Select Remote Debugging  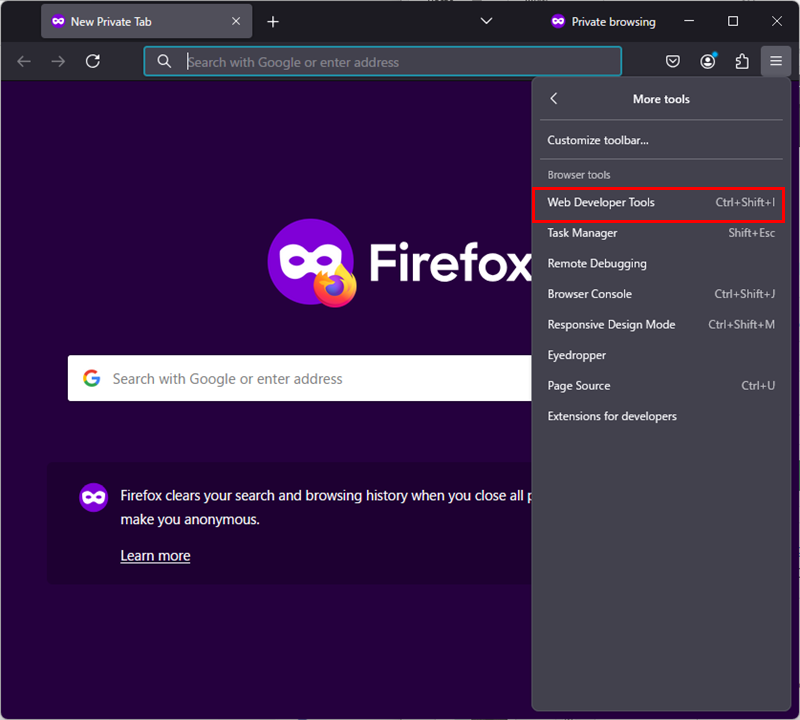click(661, 263)
